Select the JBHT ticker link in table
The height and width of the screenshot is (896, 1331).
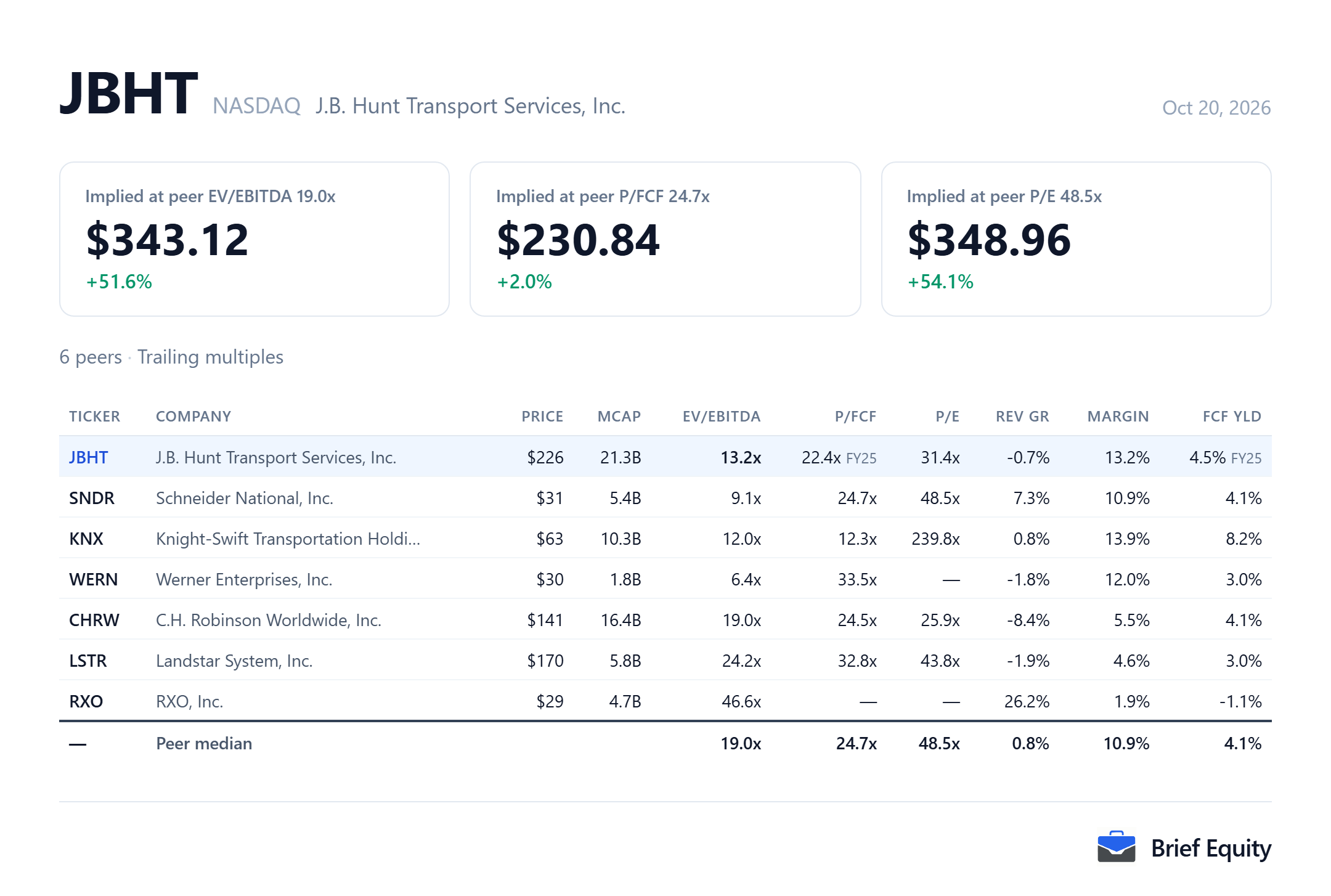point(88,457)
